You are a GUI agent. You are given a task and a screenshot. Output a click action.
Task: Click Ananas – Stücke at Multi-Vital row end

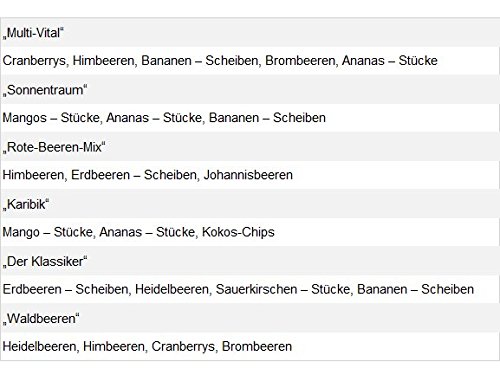tap(390, 61)
